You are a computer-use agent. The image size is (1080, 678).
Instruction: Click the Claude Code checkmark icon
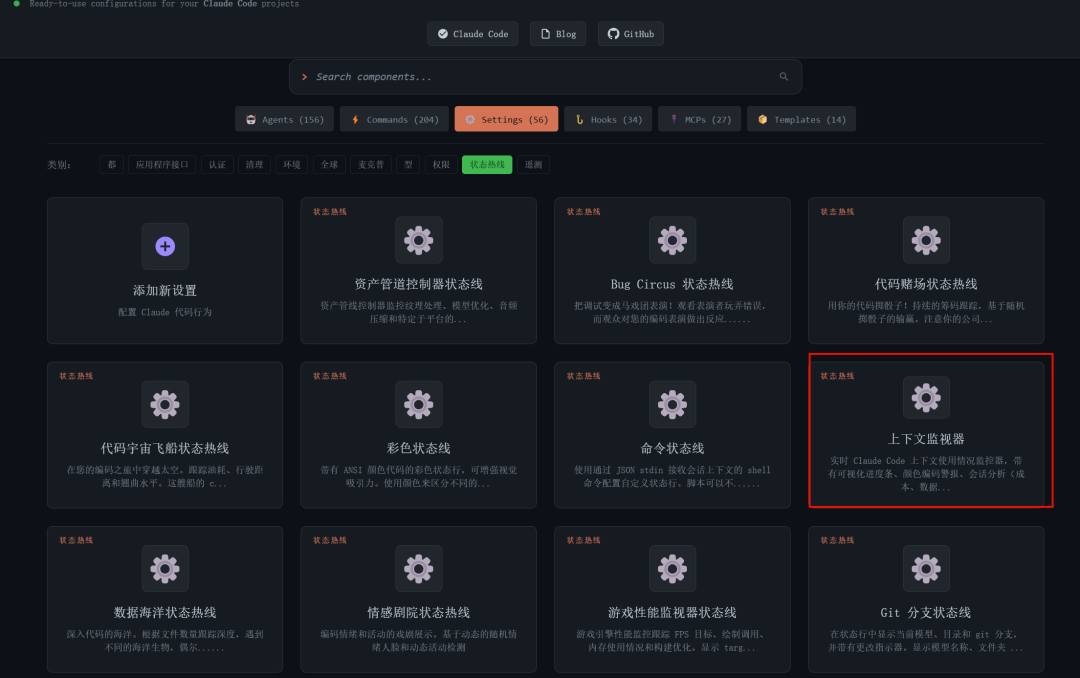443,34
